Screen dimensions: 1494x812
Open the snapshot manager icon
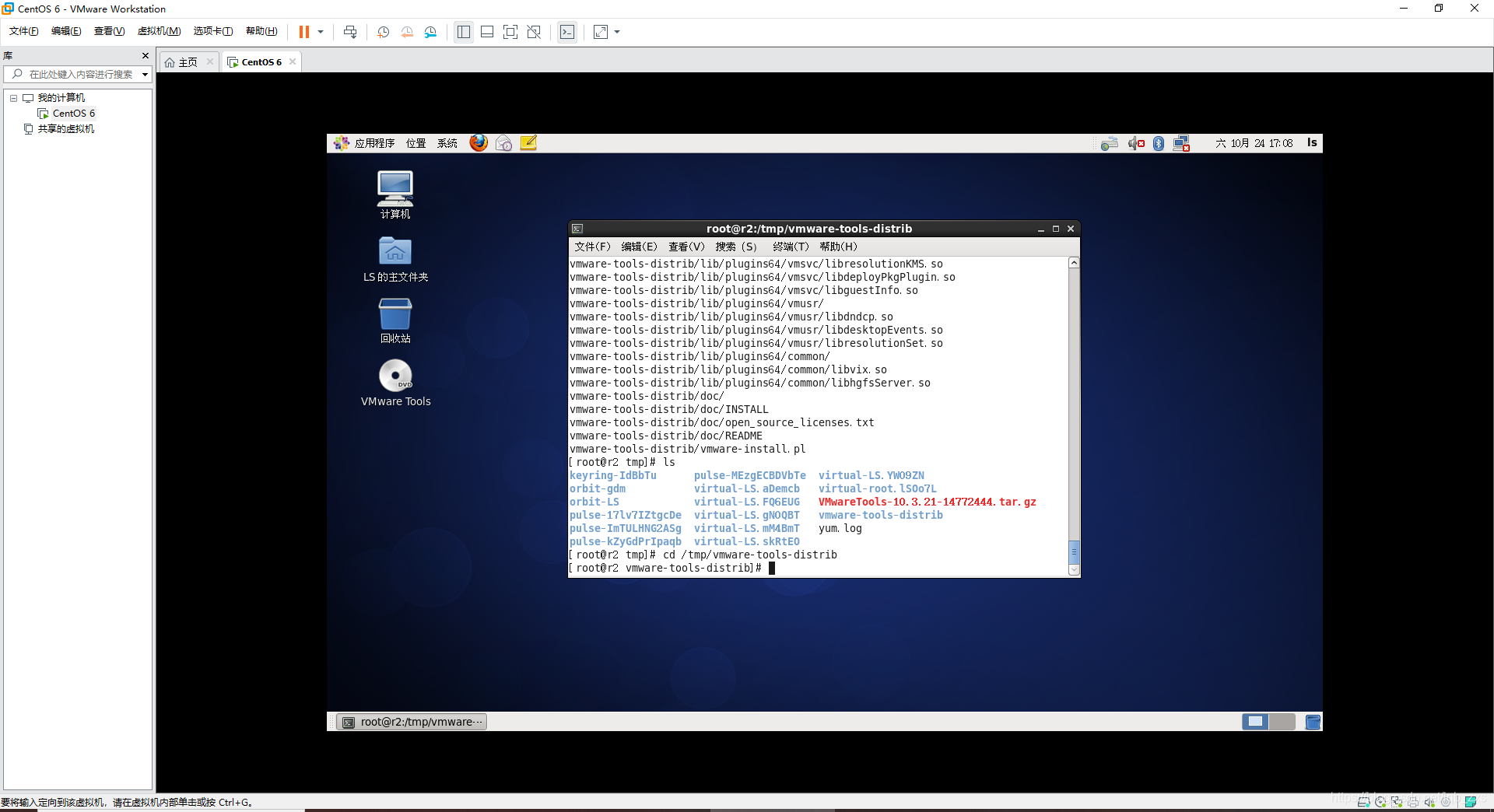[430, 32]
